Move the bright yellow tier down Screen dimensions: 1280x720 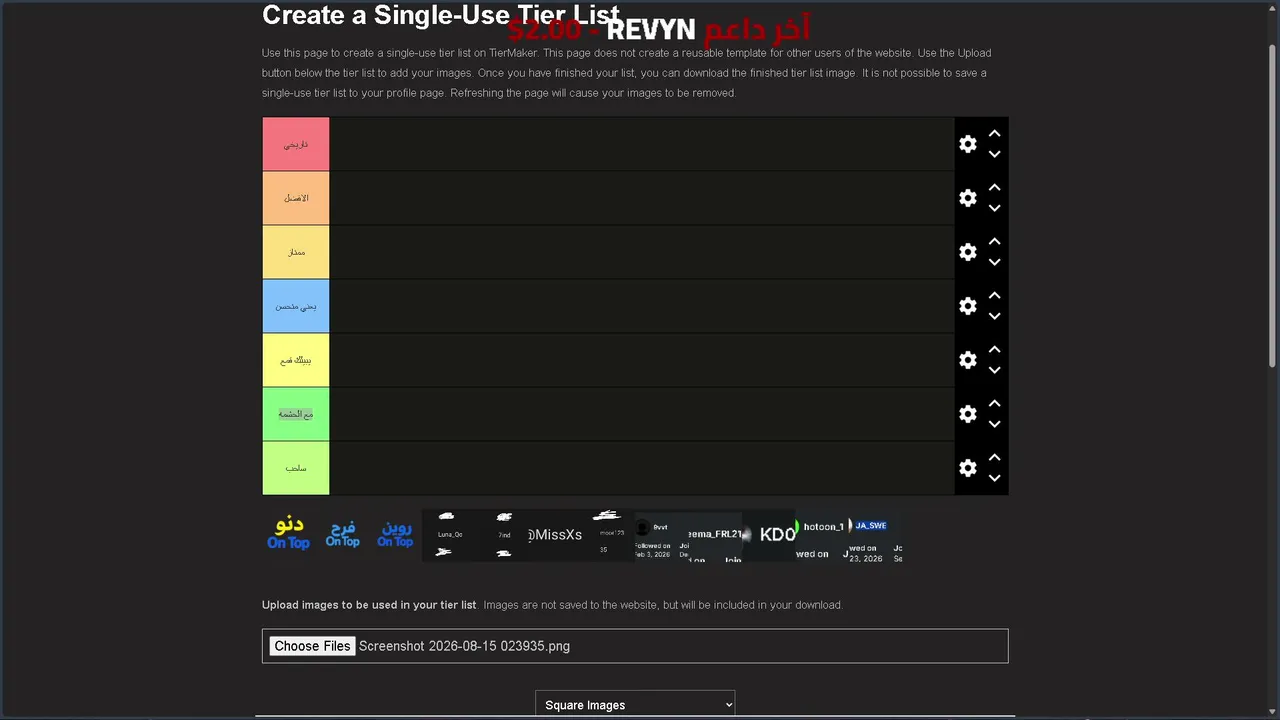tap(994, 371)
